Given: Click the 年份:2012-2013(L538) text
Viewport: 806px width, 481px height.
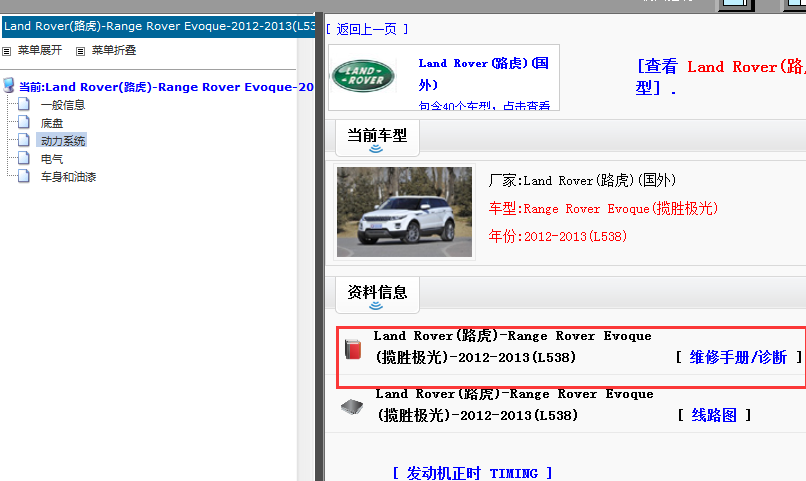Looking at the screenshot, I should click(558, 236).
